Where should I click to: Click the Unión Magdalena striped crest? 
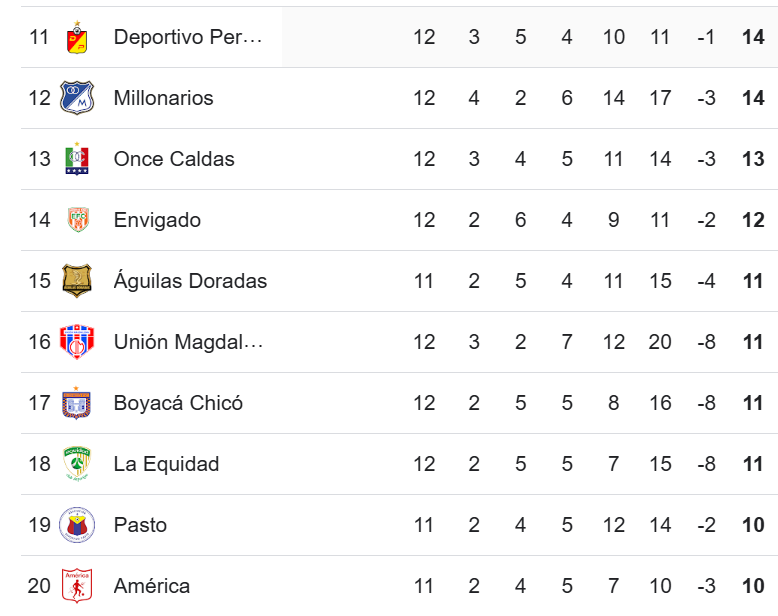pos(77,342)
